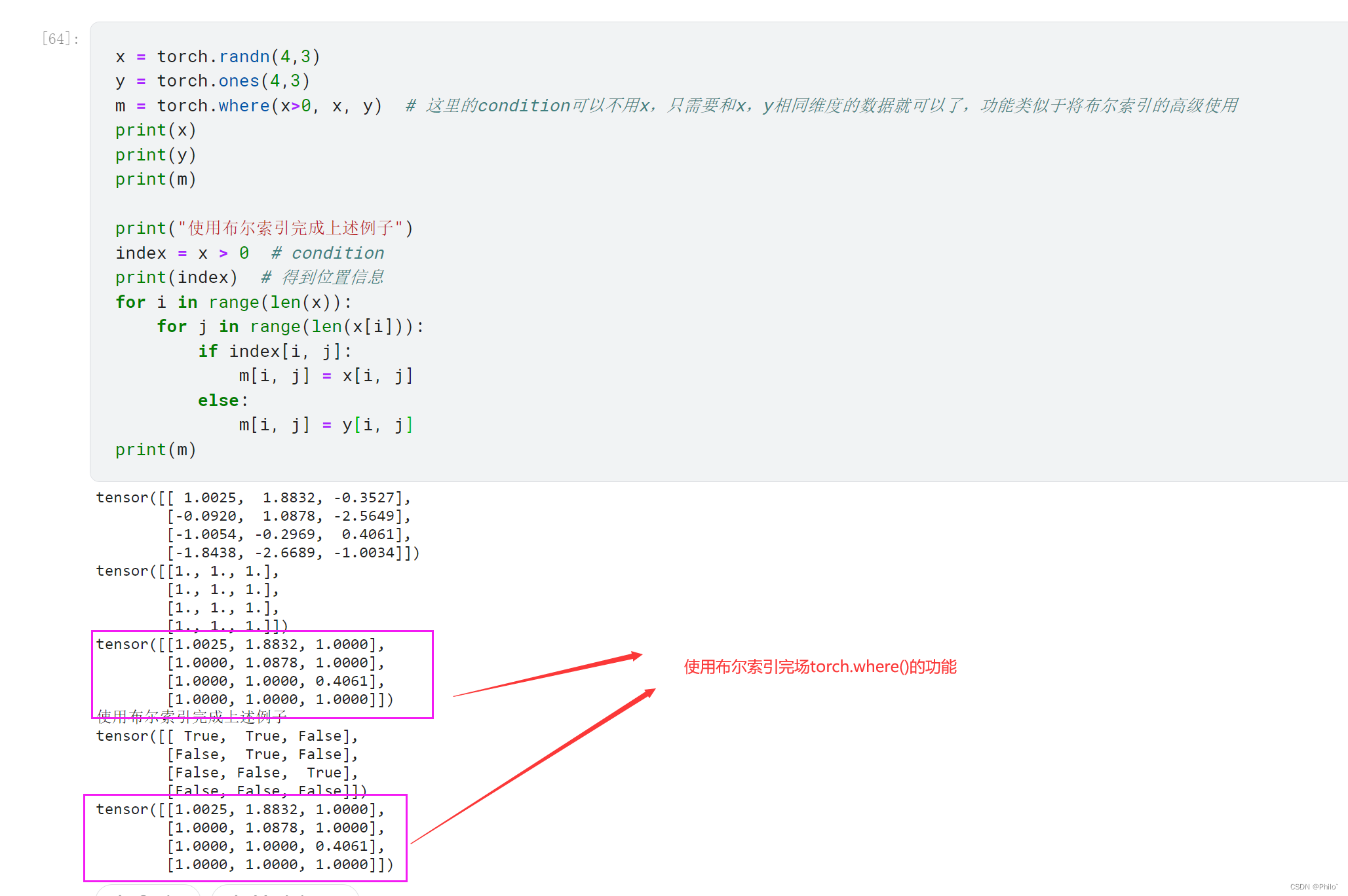Click the line 'for i in range(len(x)):'
This screenshot has width=1348, height=896.
(234, 302)
